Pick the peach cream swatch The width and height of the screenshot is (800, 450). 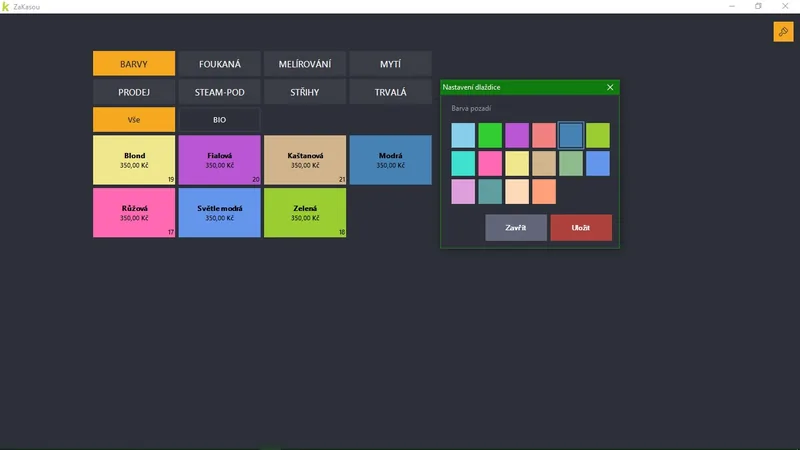tap(517, 191)
